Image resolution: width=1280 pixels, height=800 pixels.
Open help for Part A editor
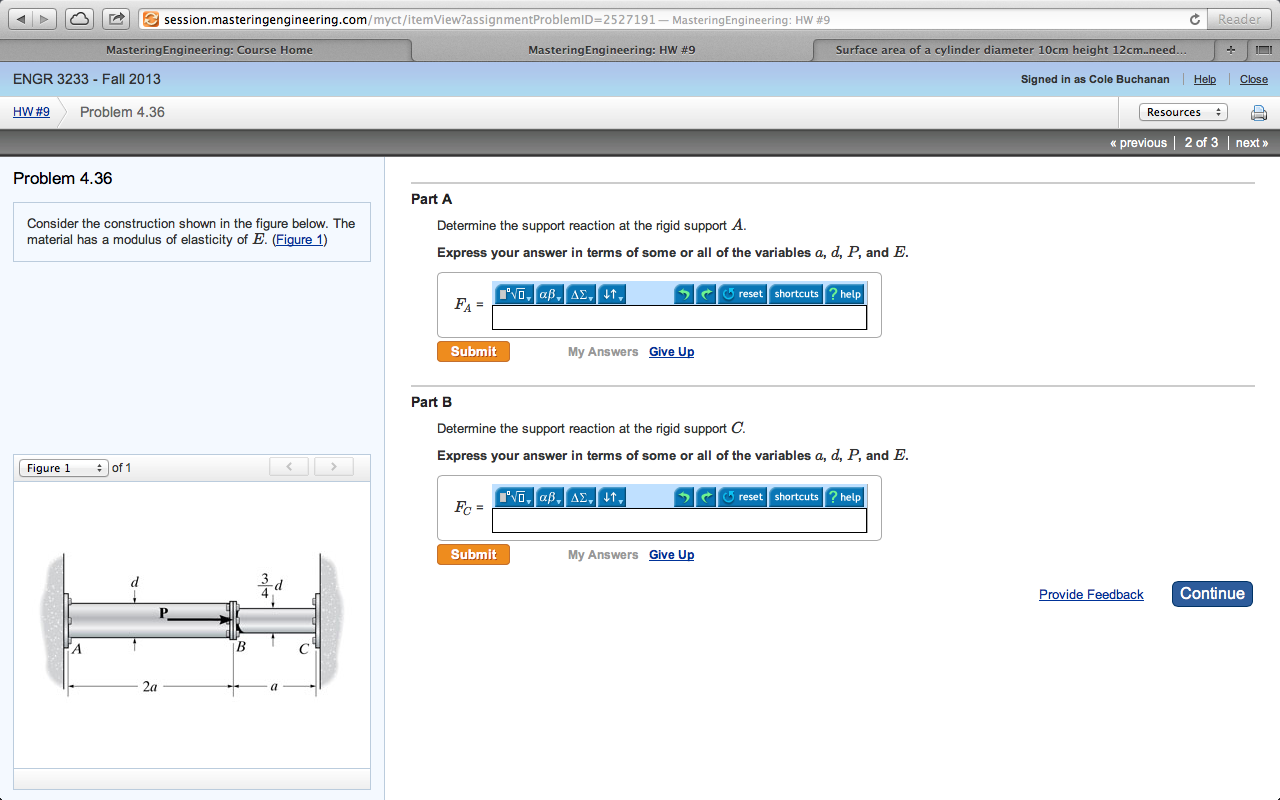tap(844, 294)
